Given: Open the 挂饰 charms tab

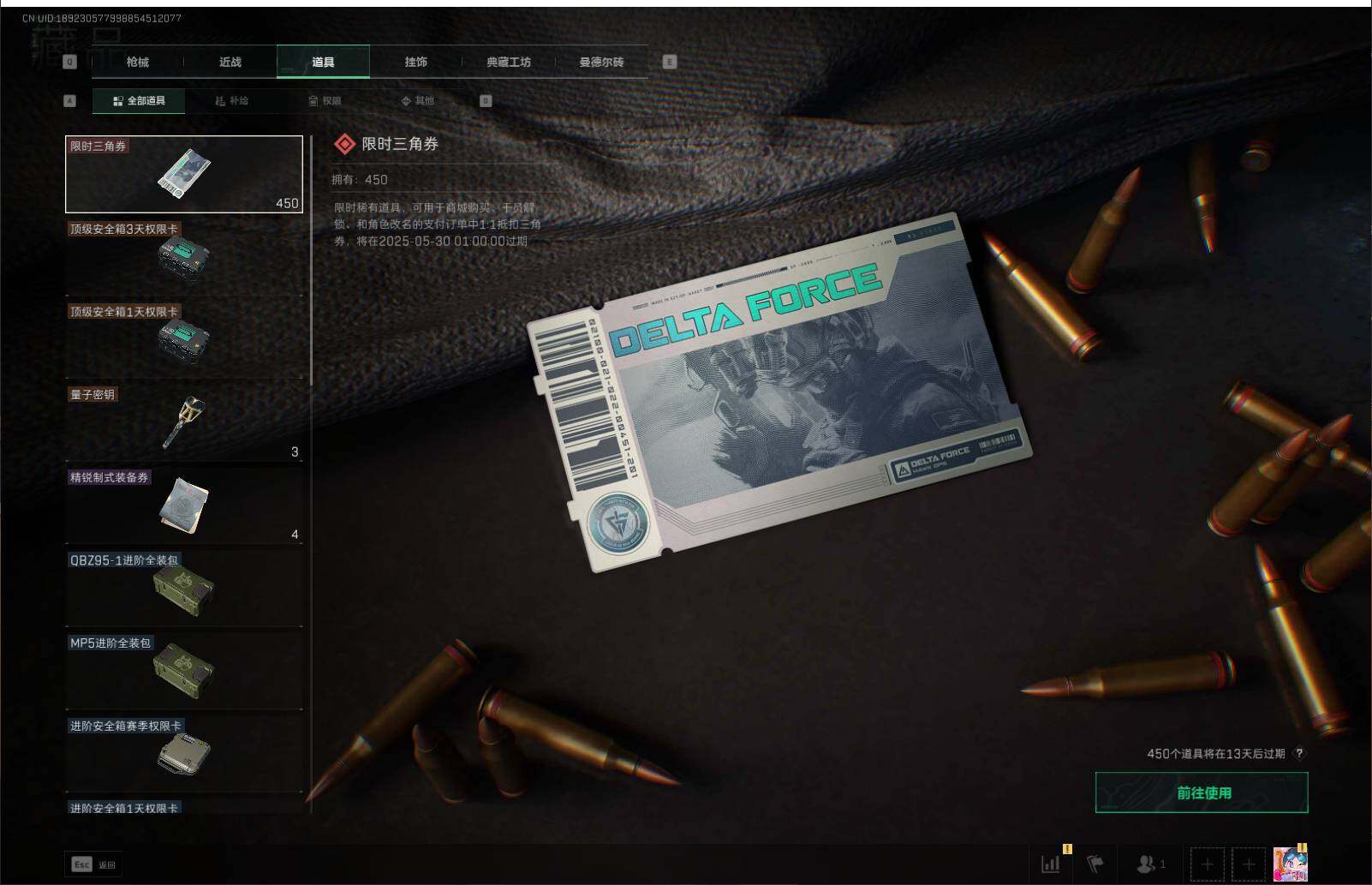Looking at the screenshot, I should coord(416,62).
